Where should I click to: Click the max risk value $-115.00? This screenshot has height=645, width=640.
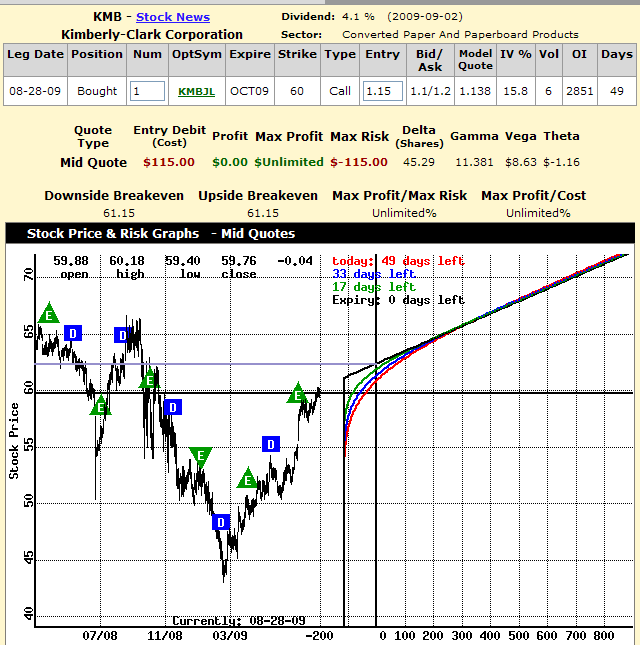click(359, 162)
